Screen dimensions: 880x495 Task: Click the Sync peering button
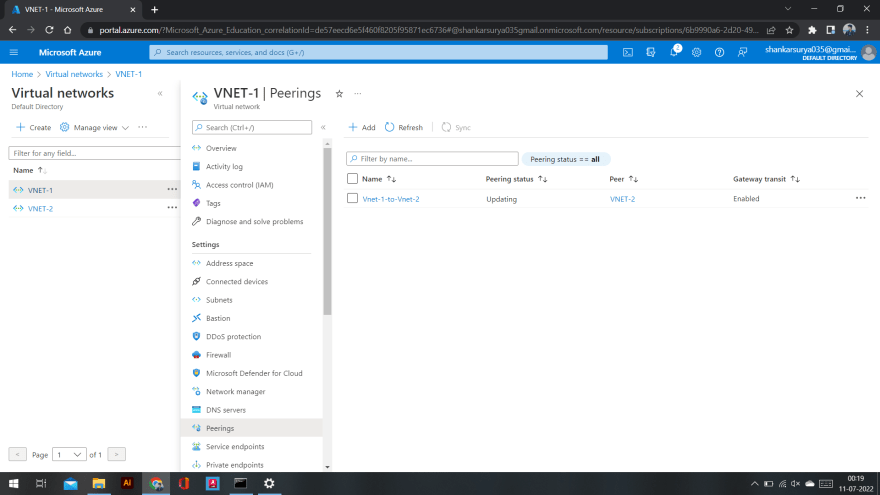pos(456,127)
